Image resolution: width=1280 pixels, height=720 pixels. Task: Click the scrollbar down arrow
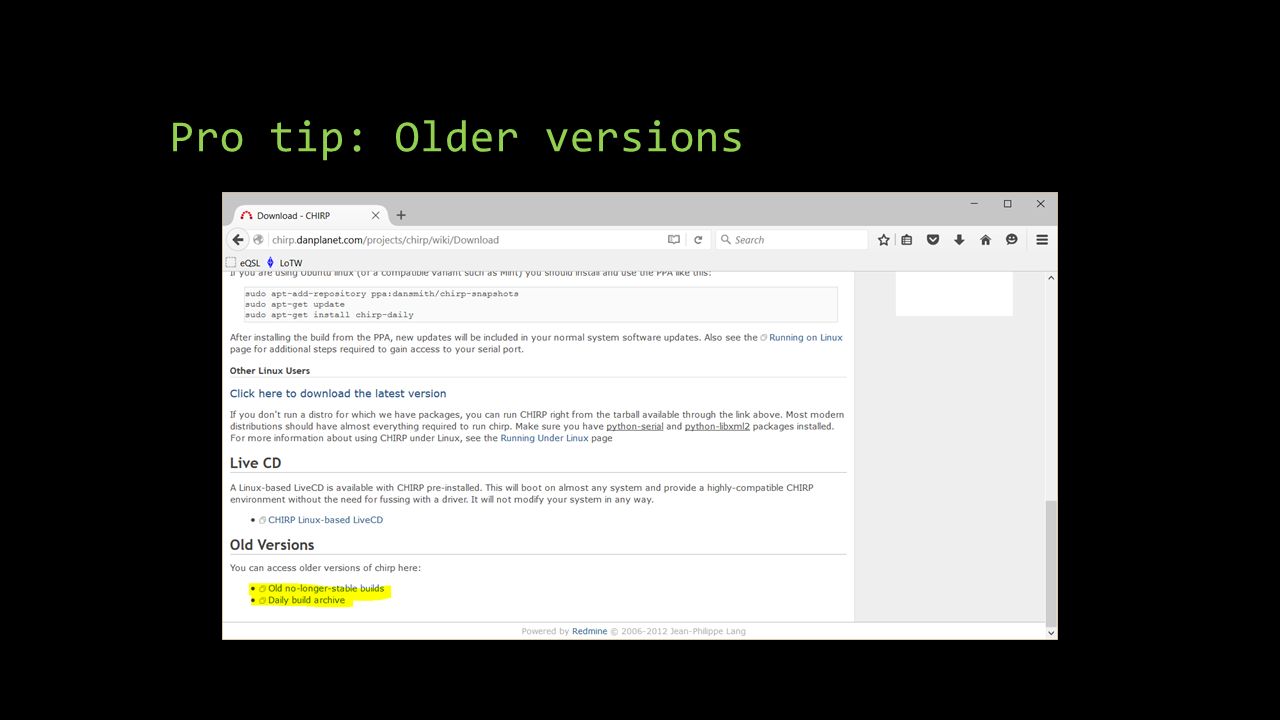[x=1050, y=633]
